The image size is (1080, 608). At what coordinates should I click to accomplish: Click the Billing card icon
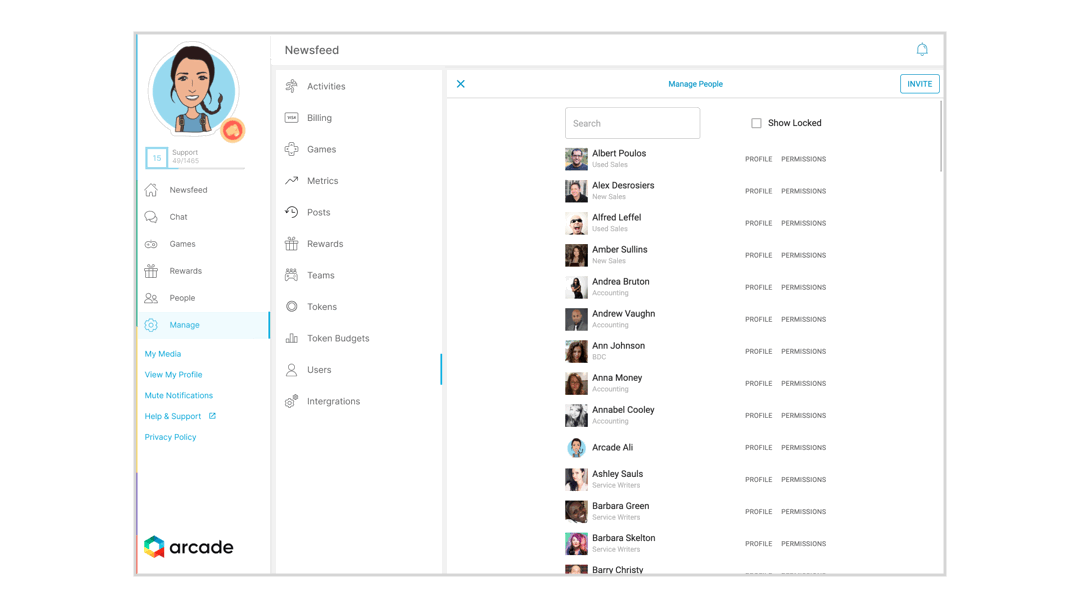click(x=291, y=118)
